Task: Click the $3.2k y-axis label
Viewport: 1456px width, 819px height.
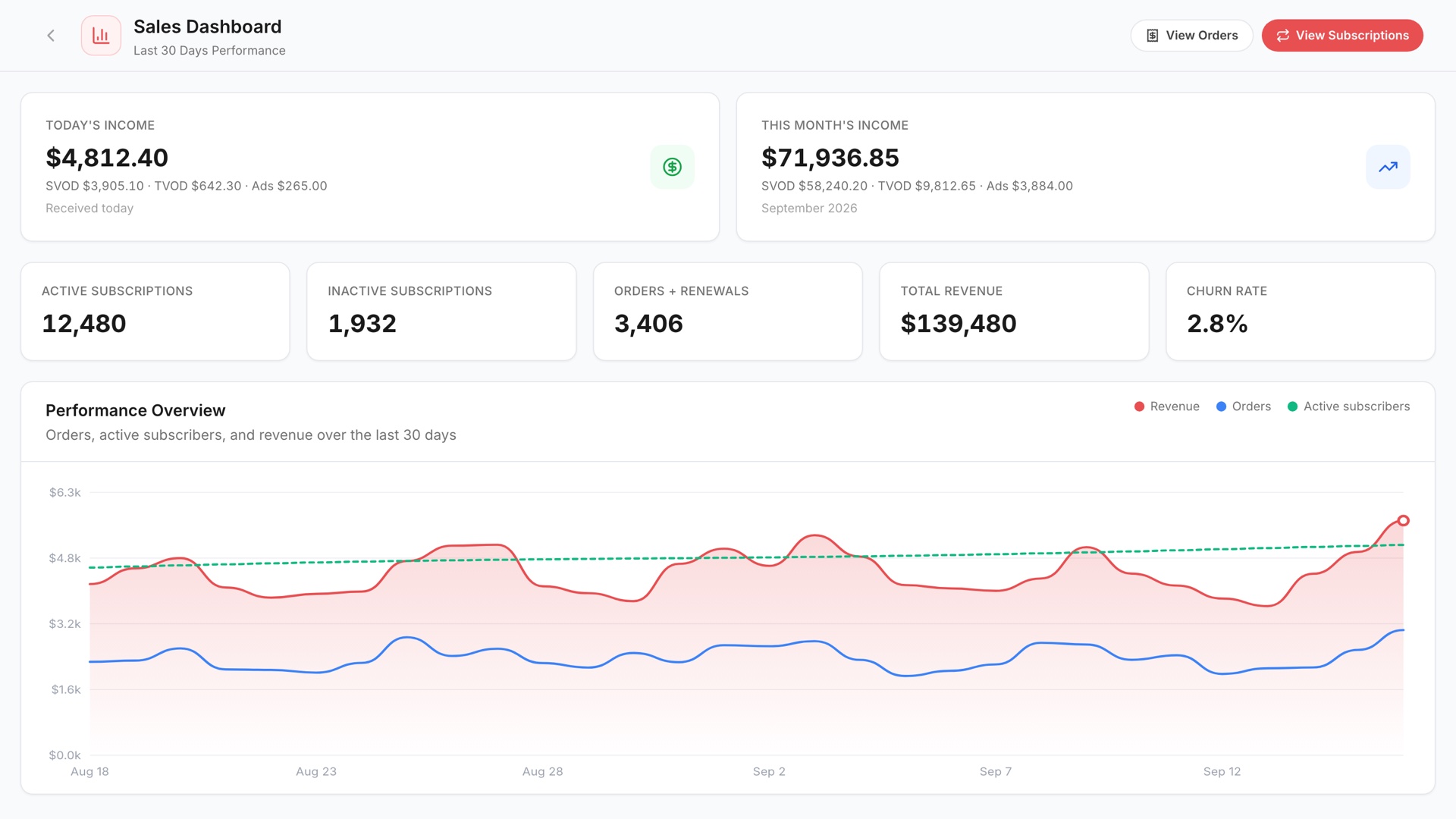Action: (x=65, y=624)
